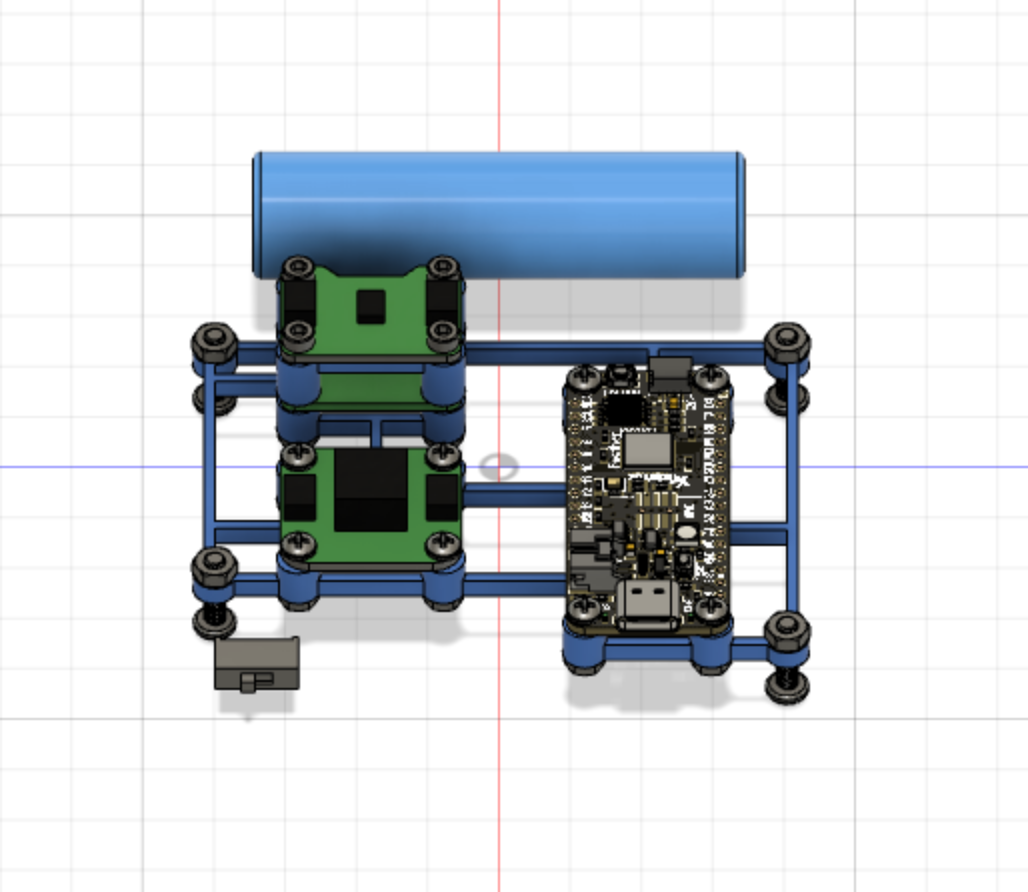
Task: Select the USB-C connector on the black board
Action: pyautogui.click(x=646, y=606)
